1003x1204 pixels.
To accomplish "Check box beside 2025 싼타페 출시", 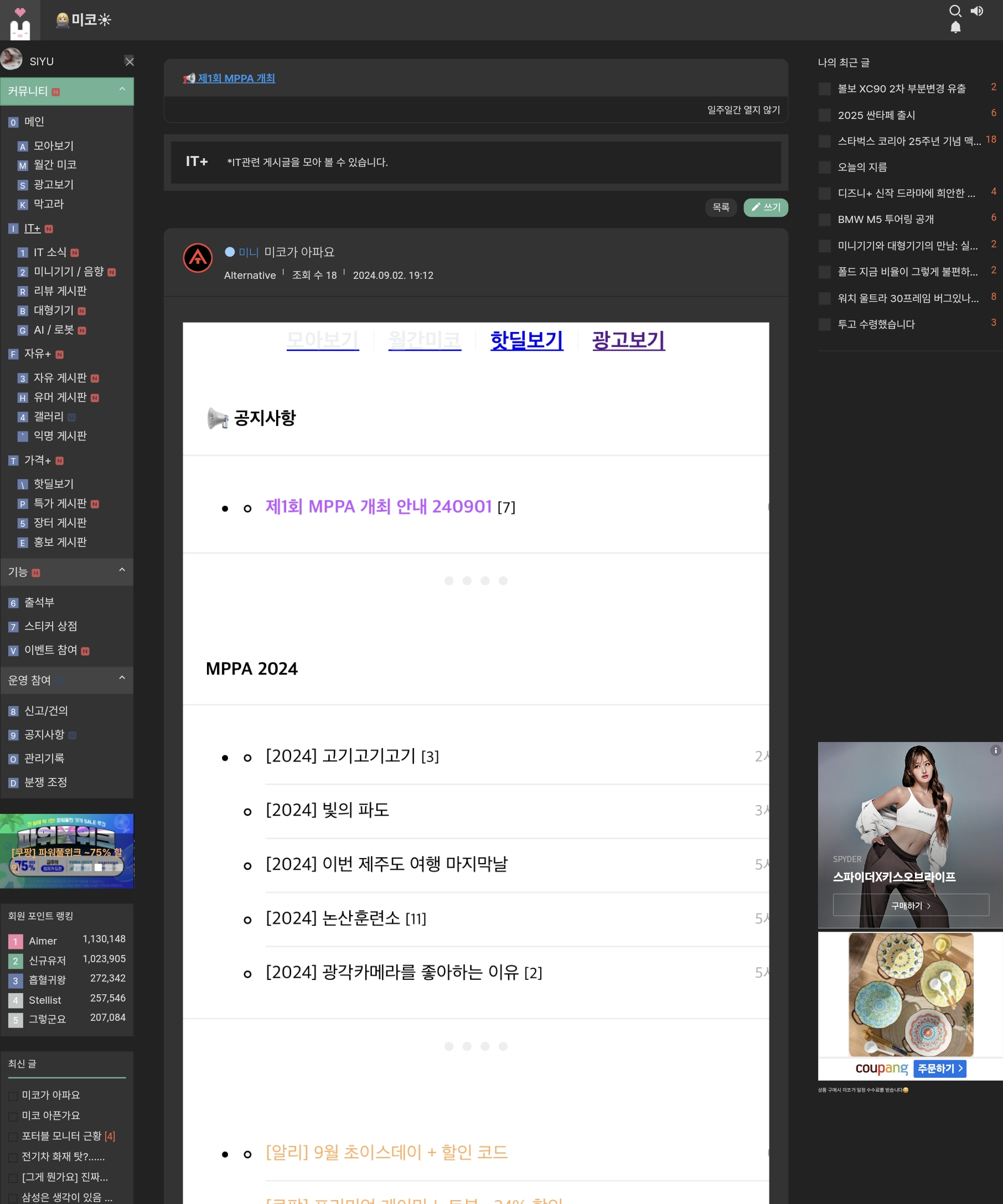I will [825, 115].
